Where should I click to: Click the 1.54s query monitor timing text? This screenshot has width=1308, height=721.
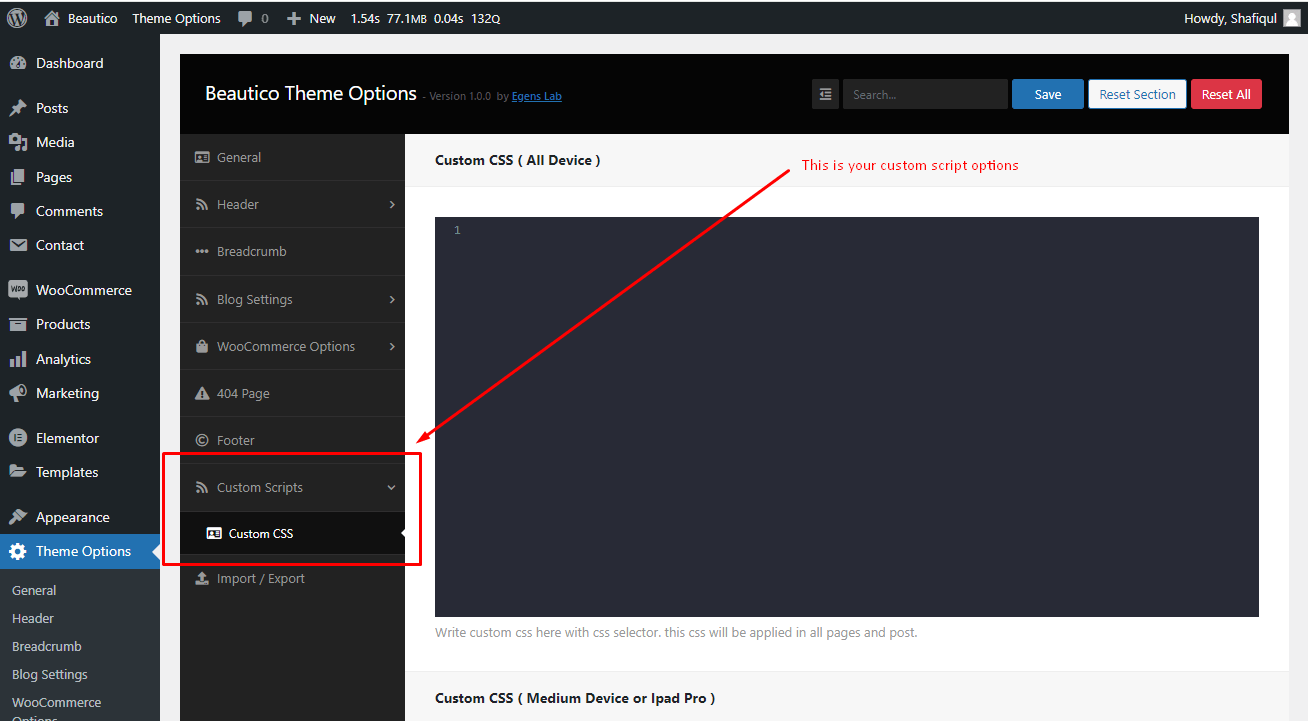point(365,18)
